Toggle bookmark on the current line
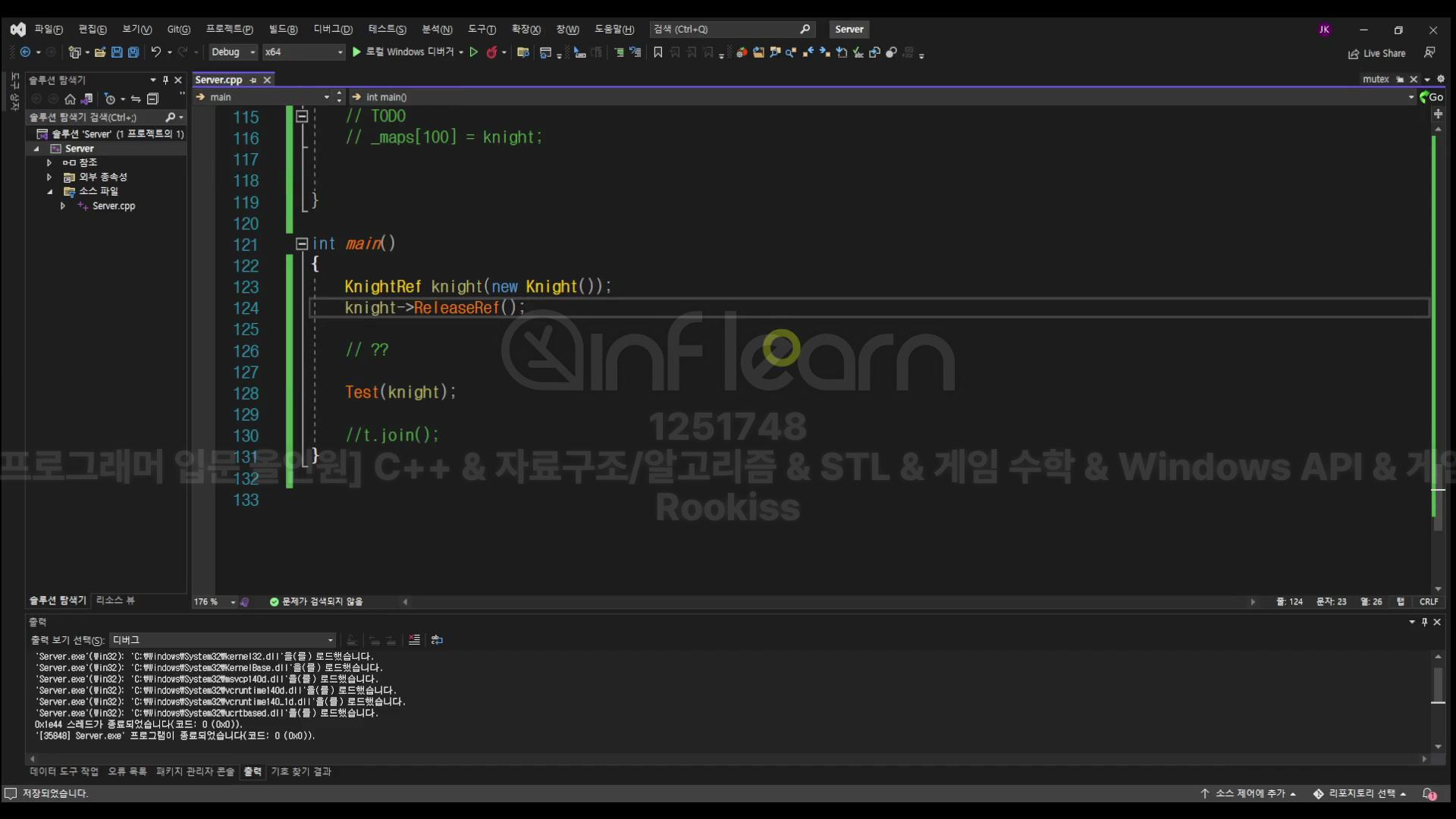 tap(657, 52)
